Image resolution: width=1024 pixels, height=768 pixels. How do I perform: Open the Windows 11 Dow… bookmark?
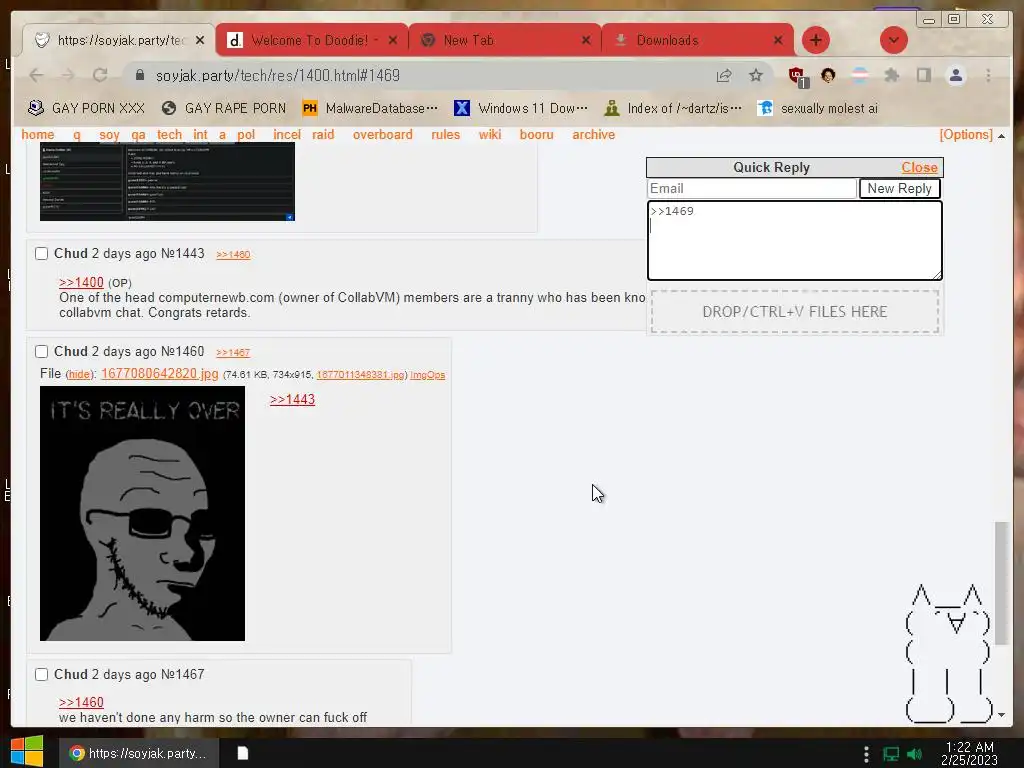[520, 108]
